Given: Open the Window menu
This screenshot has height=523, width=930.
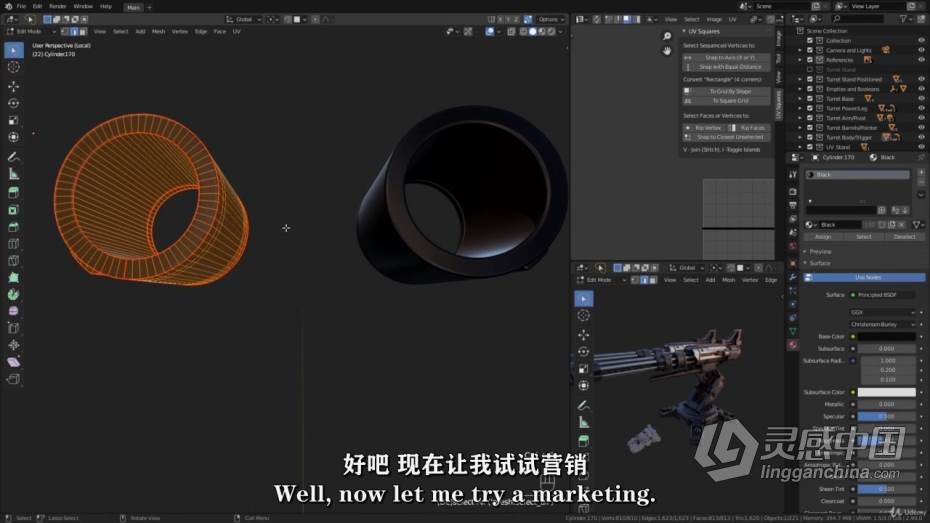Looking at the screenshot, I should tap(83, 6).
